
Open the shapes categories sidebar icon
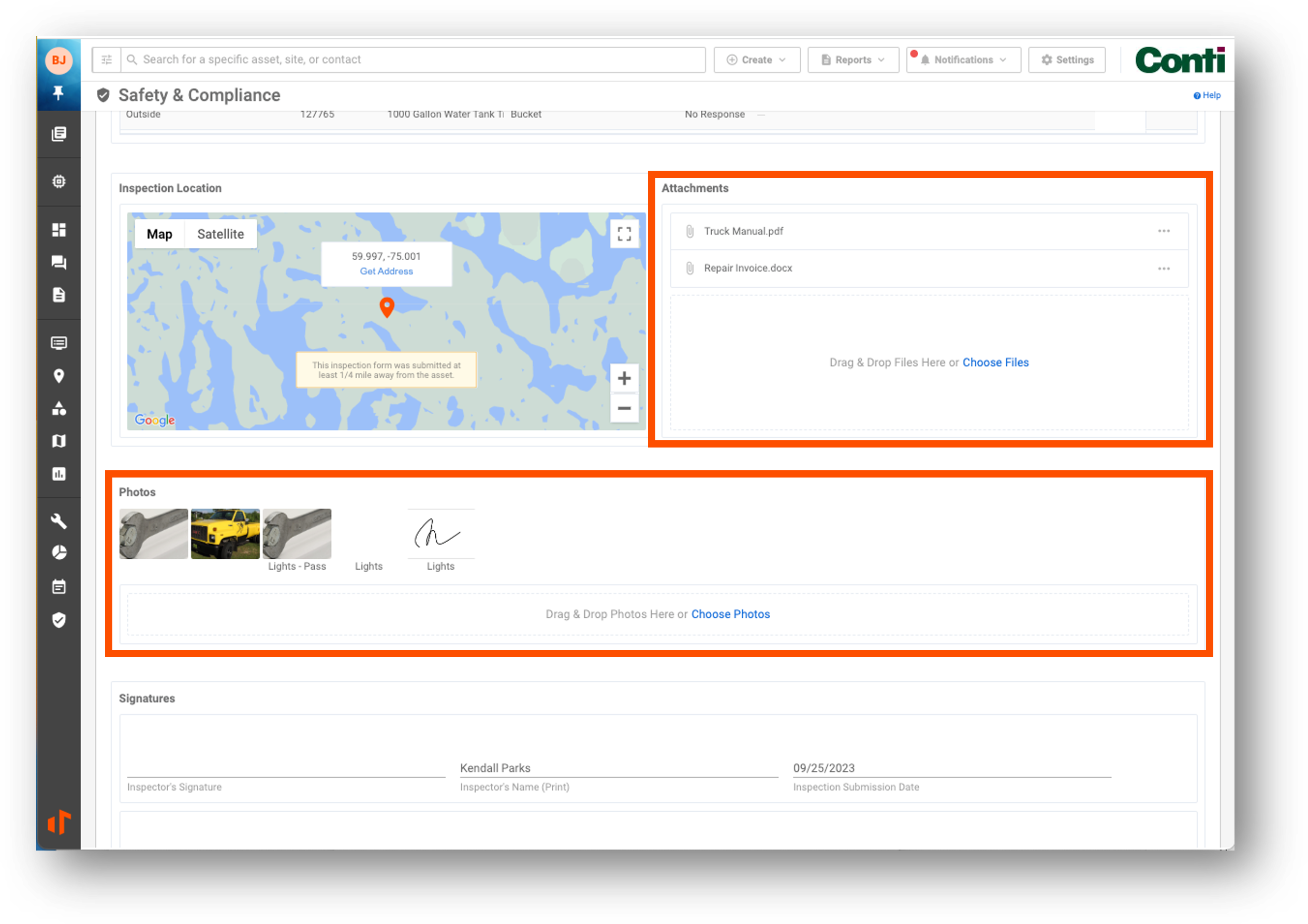[58, 408]
